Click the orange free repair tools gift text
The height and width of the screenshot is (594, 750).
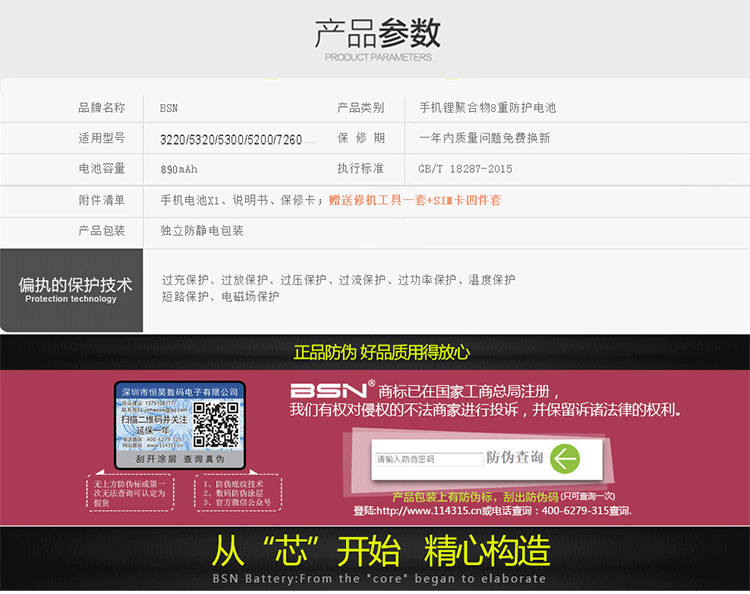tap(415, 200)
